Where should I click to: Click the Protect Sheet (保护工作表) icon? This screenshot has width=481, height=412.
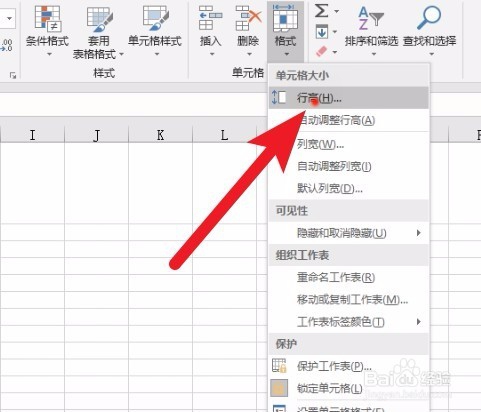click(279, 366)
